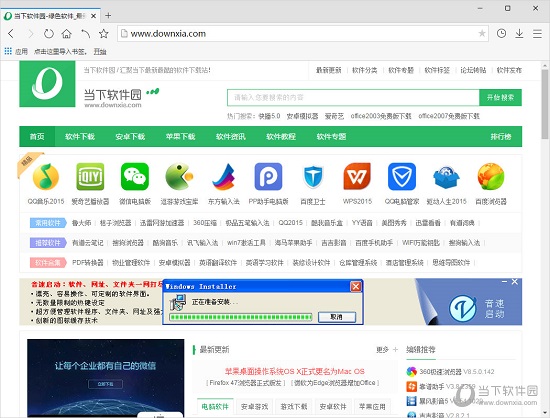The width and height of the screenshot is (550, 418).
Task: Select the 东方输入法 colorful icon
Action: (x=224, y=176)
